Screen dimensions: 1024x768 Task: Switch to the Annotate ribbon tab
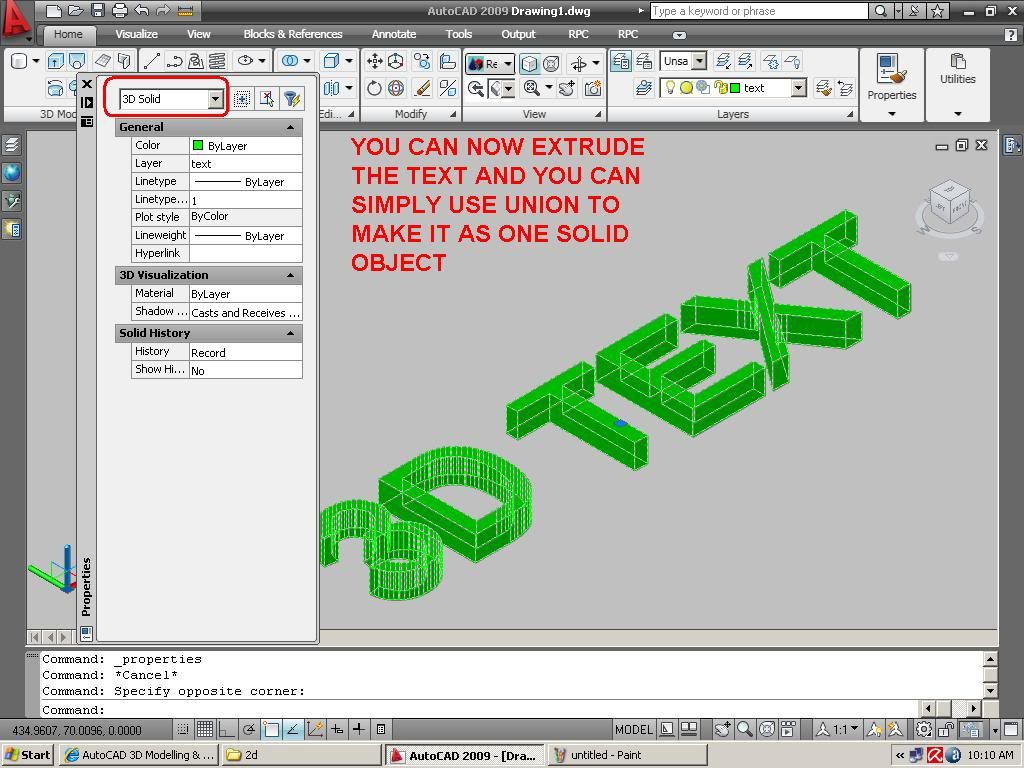(394, 34)
